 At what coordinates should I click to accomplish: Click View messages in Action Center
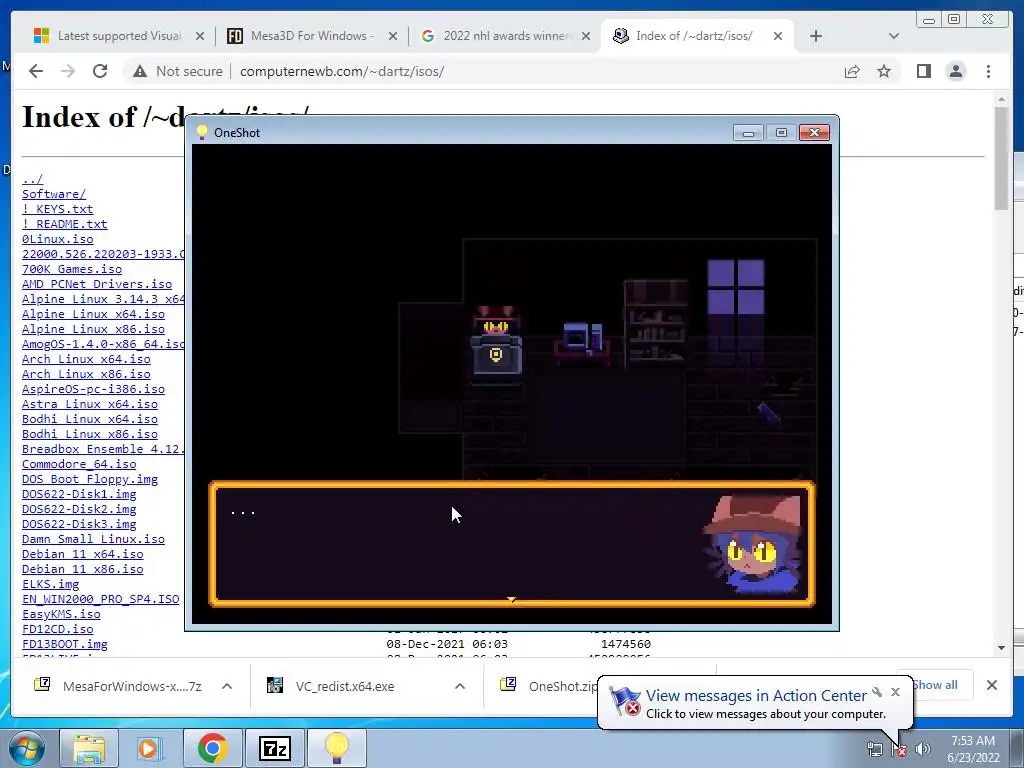(756, 696)
